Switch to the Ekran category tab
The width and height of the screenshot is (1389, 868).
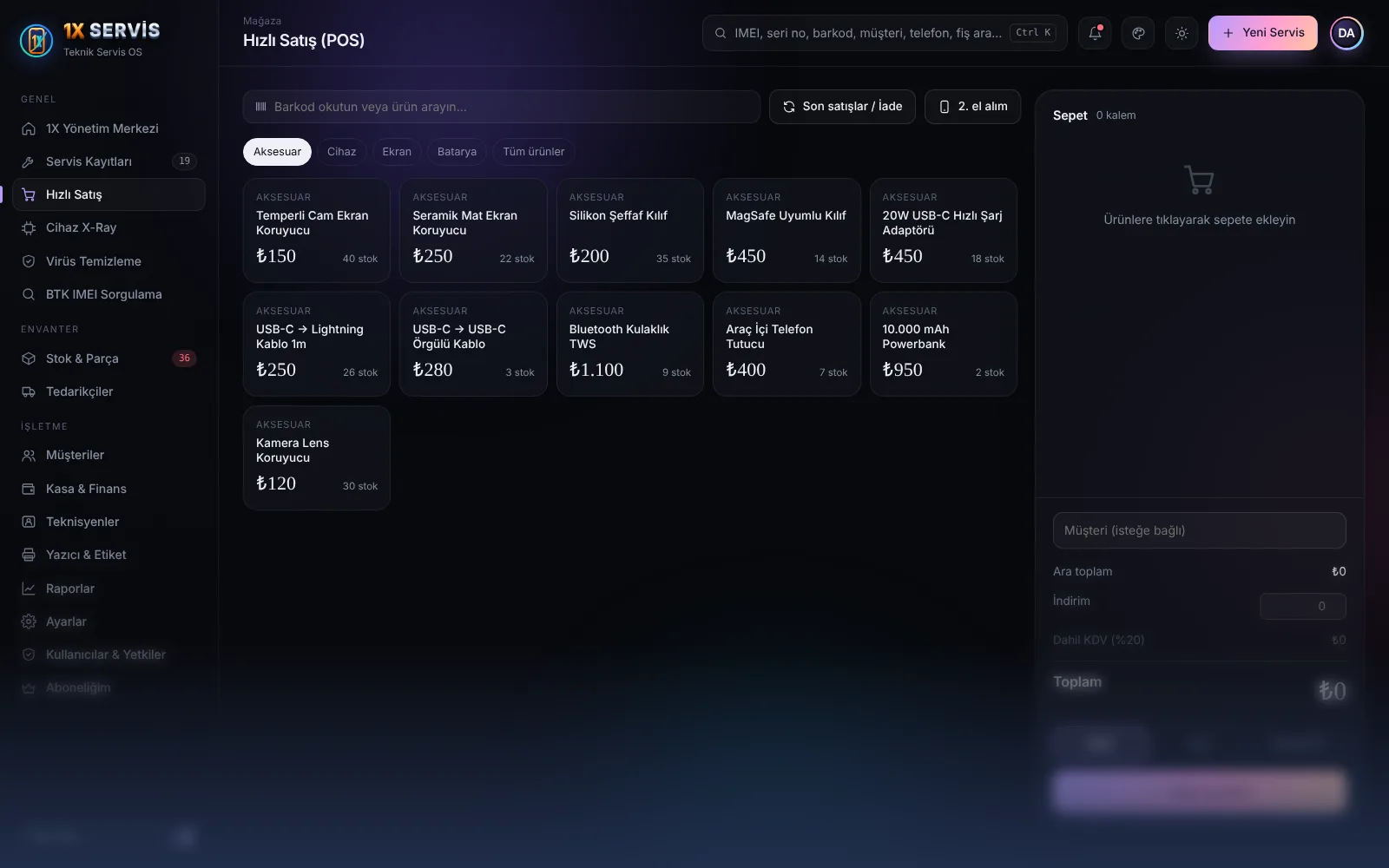point(397,152)
